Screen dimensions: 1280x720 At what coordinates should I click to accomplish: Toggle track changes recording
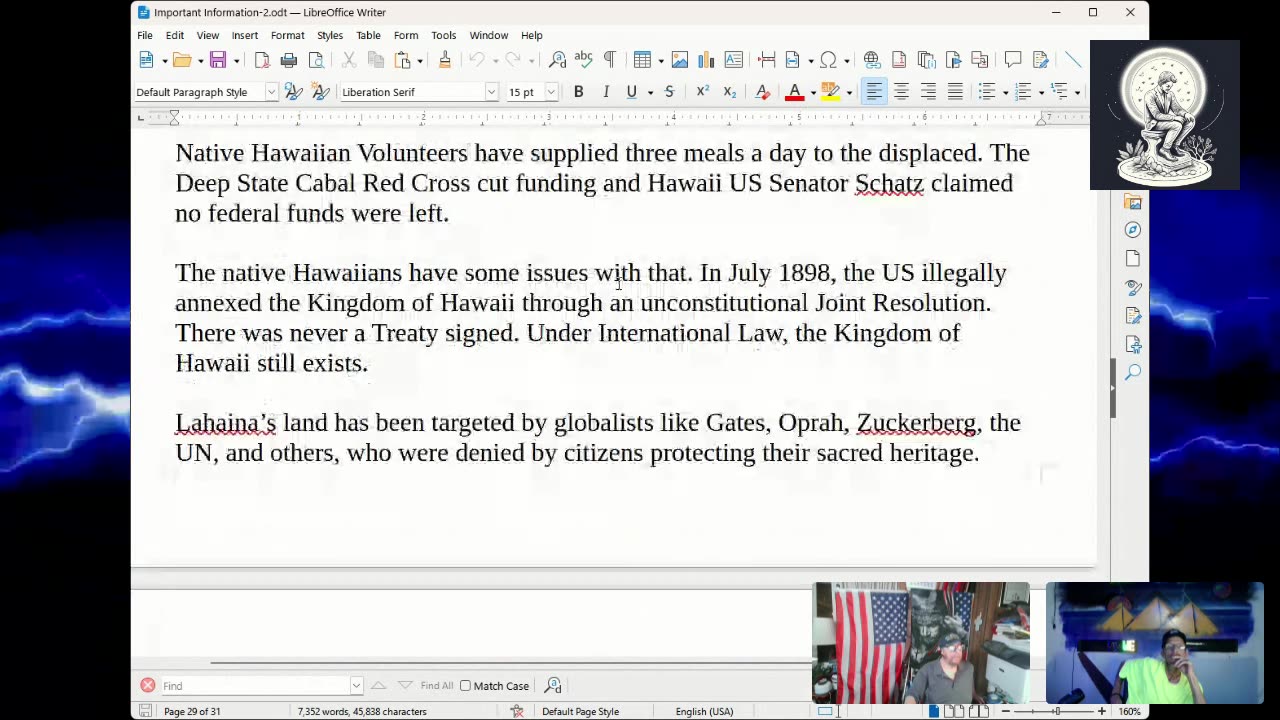point(1040,60)
